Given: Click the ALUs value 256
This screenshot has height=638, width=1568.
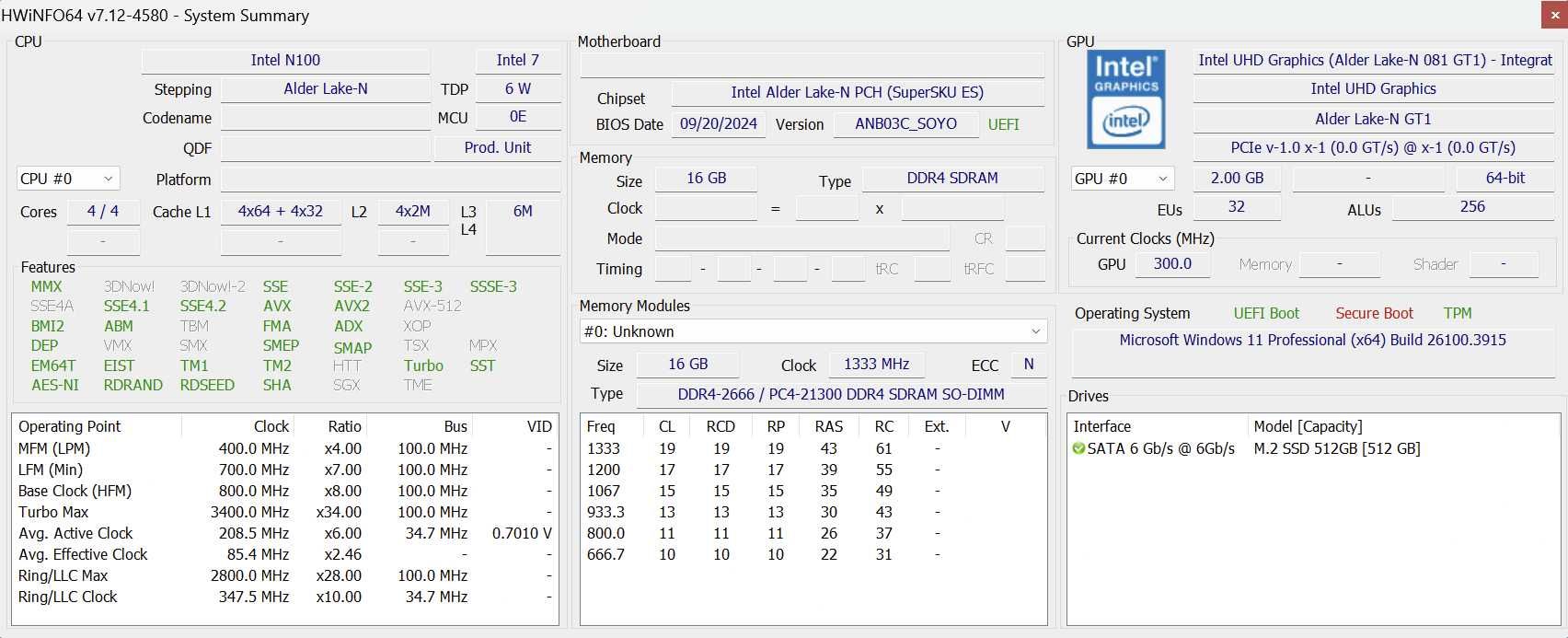Looking at the screenshot, I should pyautogui.click(x=1473, y=206).
